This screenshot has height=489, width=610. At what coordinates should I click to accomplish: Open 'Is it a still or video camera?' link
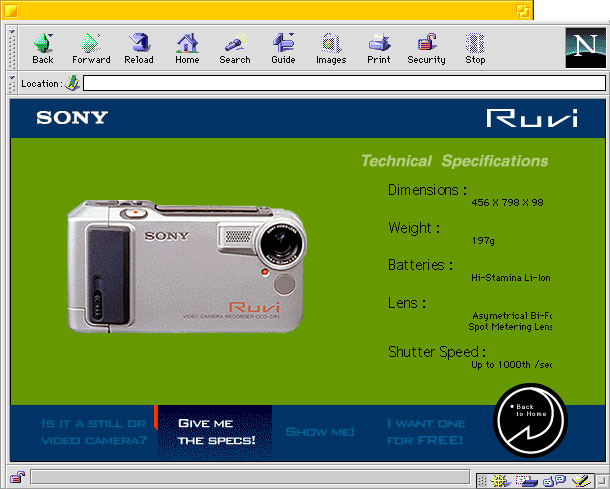(94, 432)
